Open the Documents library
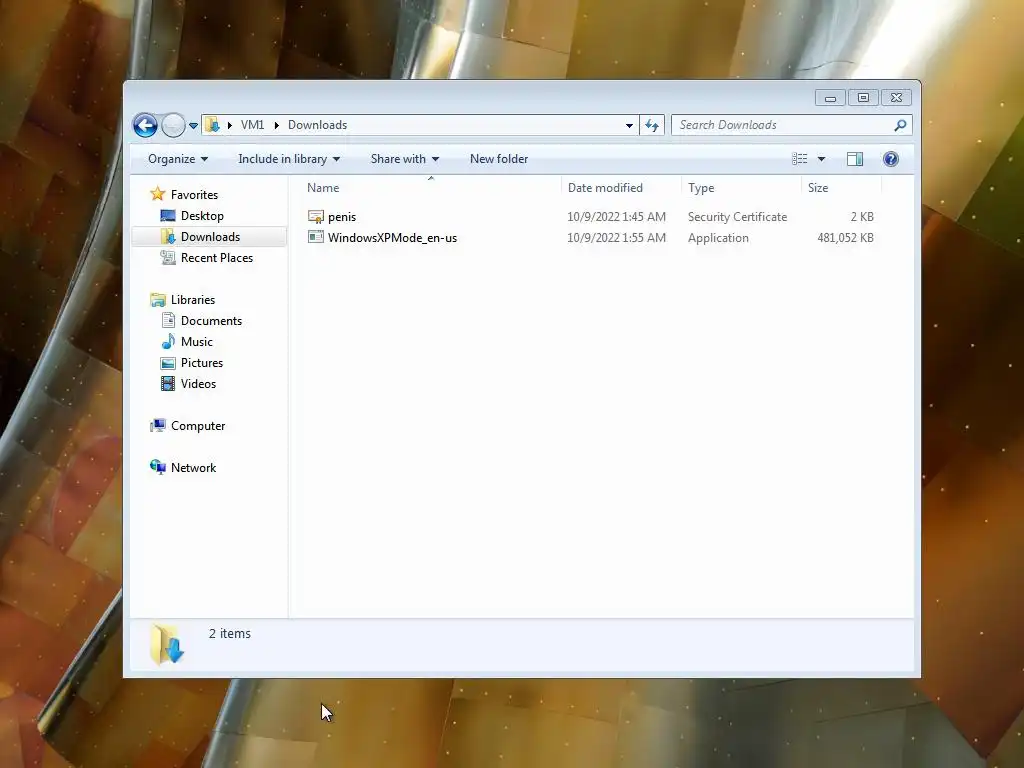Screen dimensions: 1024x768 [x=211, y=321]
